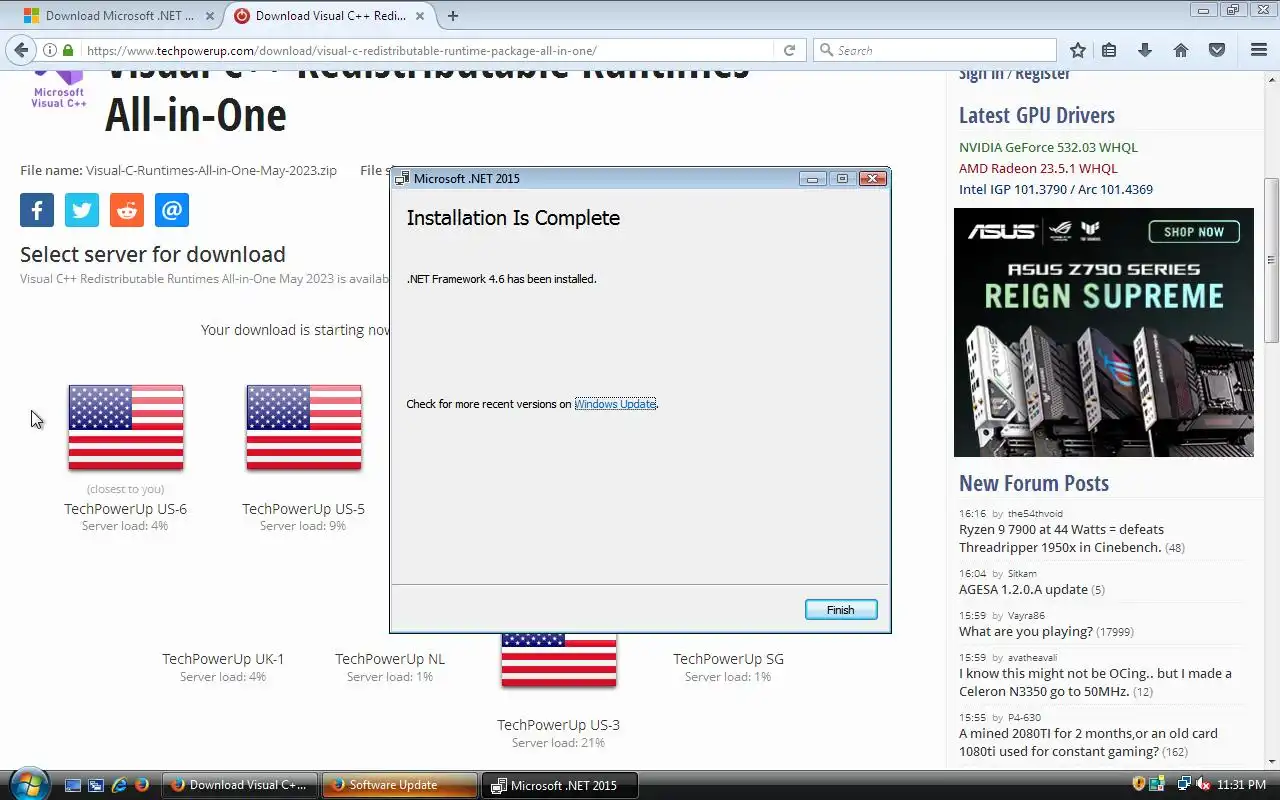The image size is (1280, 800).
Task: Click SHOP NOW in the ASUS ad
Action: (x=1193, y=232)
